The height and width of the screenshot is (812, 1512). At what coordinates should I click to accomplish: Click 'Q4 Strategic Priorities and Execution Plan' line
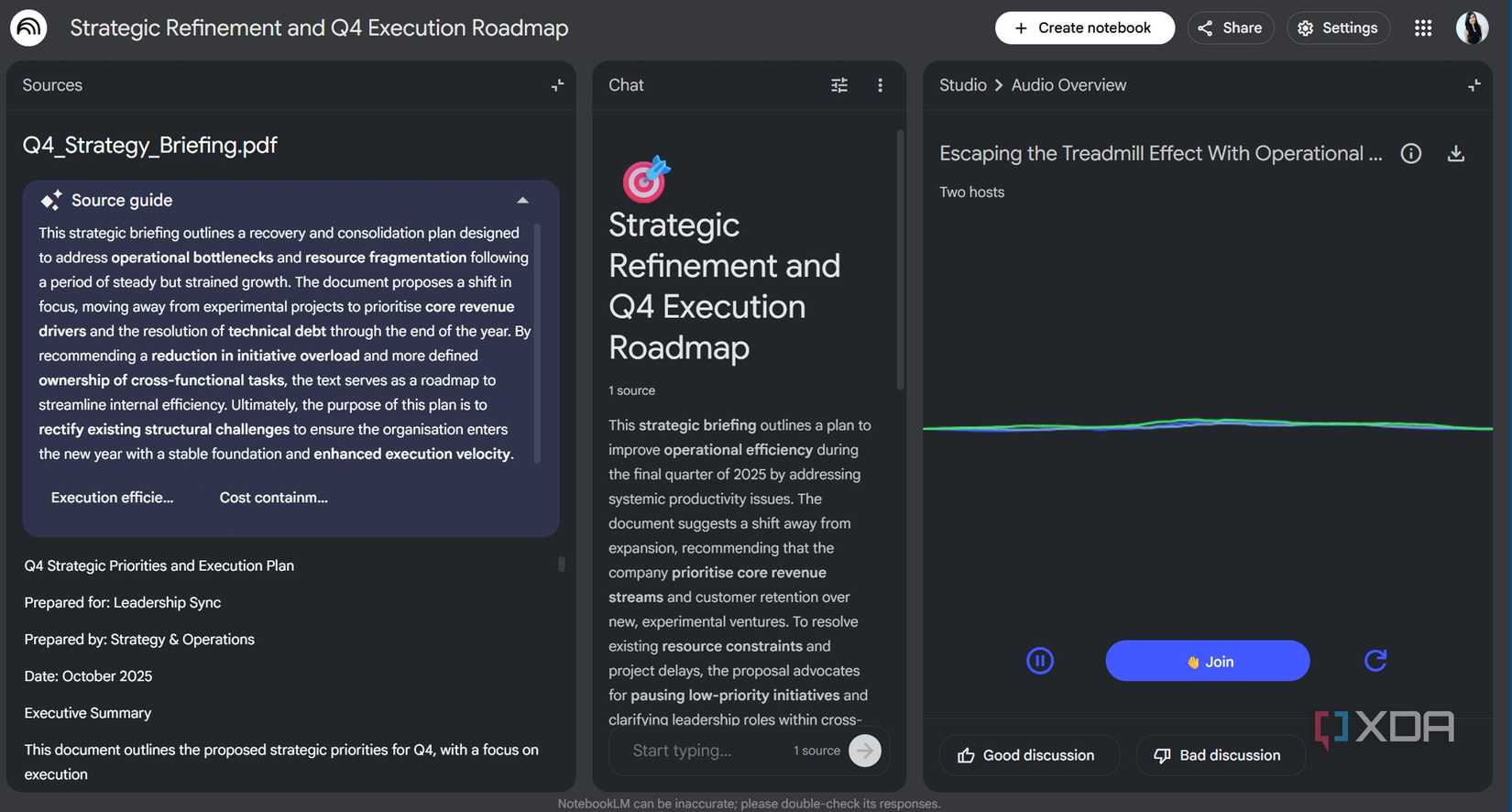[159, 565]
